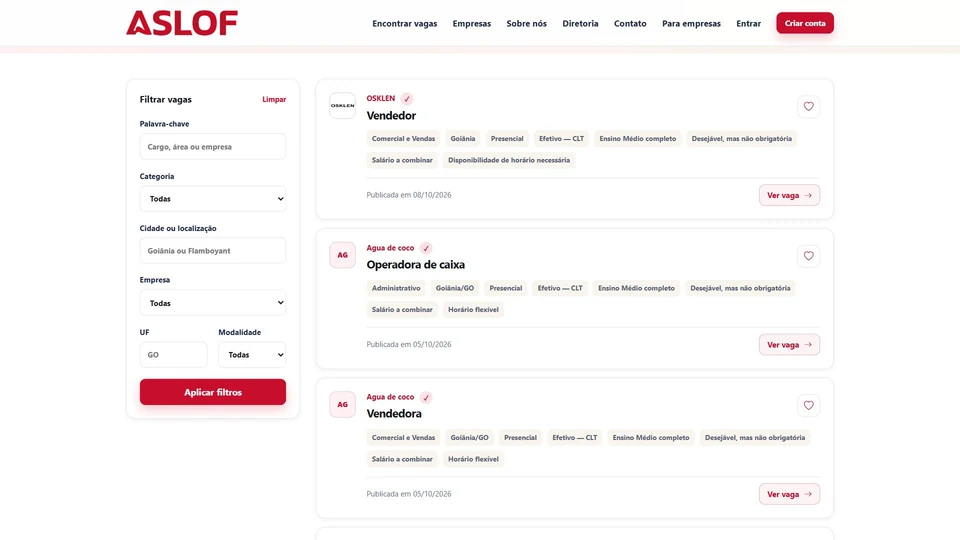Open the Sobre nós page
Image resolution: width=960 pixels, height=540 pixels.
coord(527,23)
